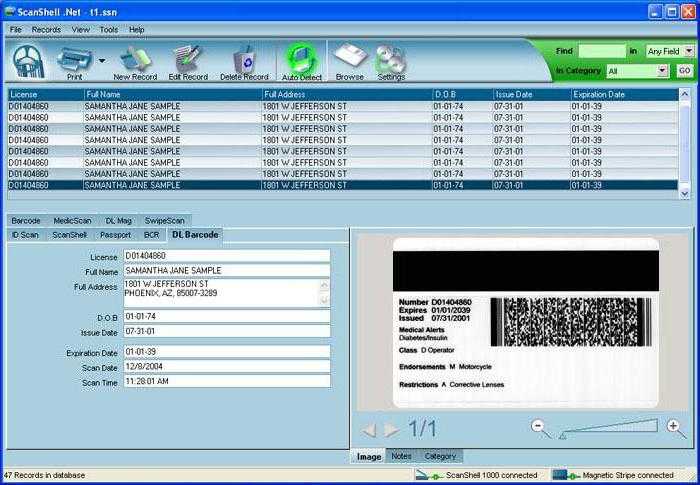
Task: Switch to the BCR tab
Action: point(151,235)
